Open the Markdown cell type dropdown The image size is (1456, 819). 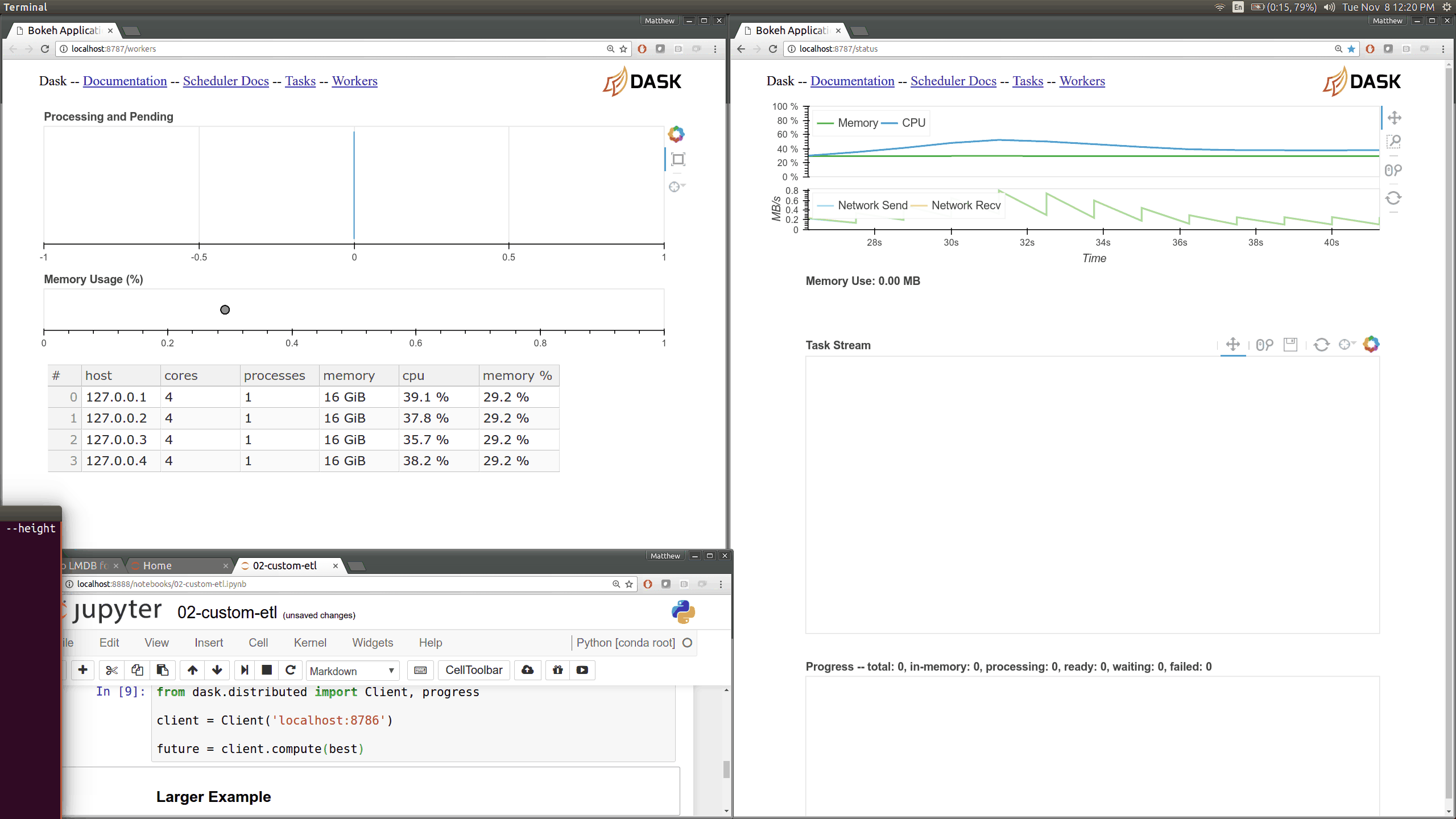pos(352,671)
